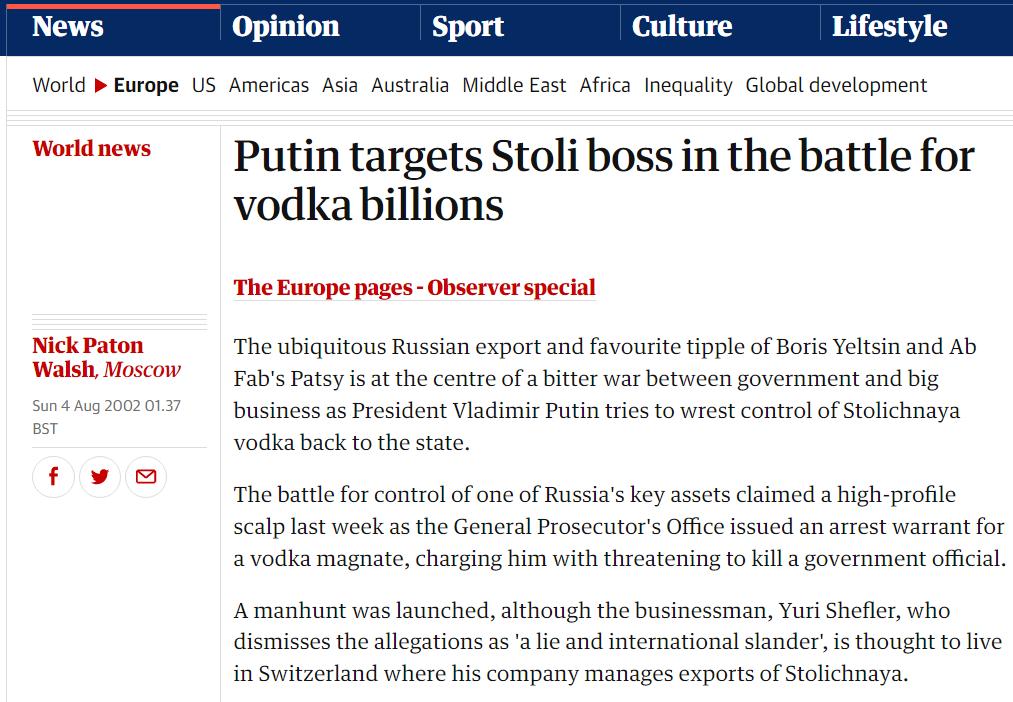Share article on Twitter
1013x702 pixels.
[x=100, y=476]
